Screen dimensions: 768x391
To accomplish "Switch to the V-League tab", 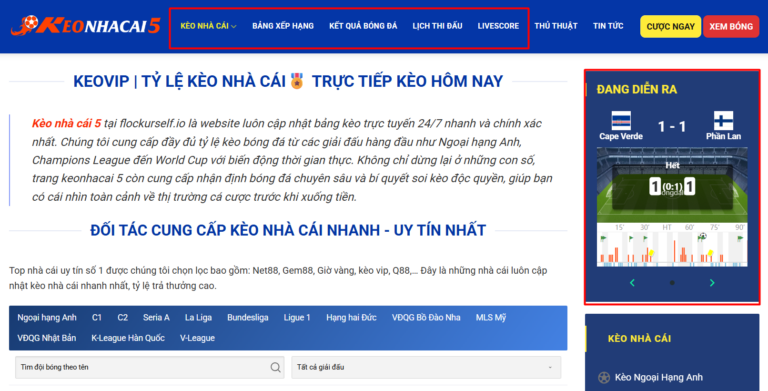I will point(197,338).
